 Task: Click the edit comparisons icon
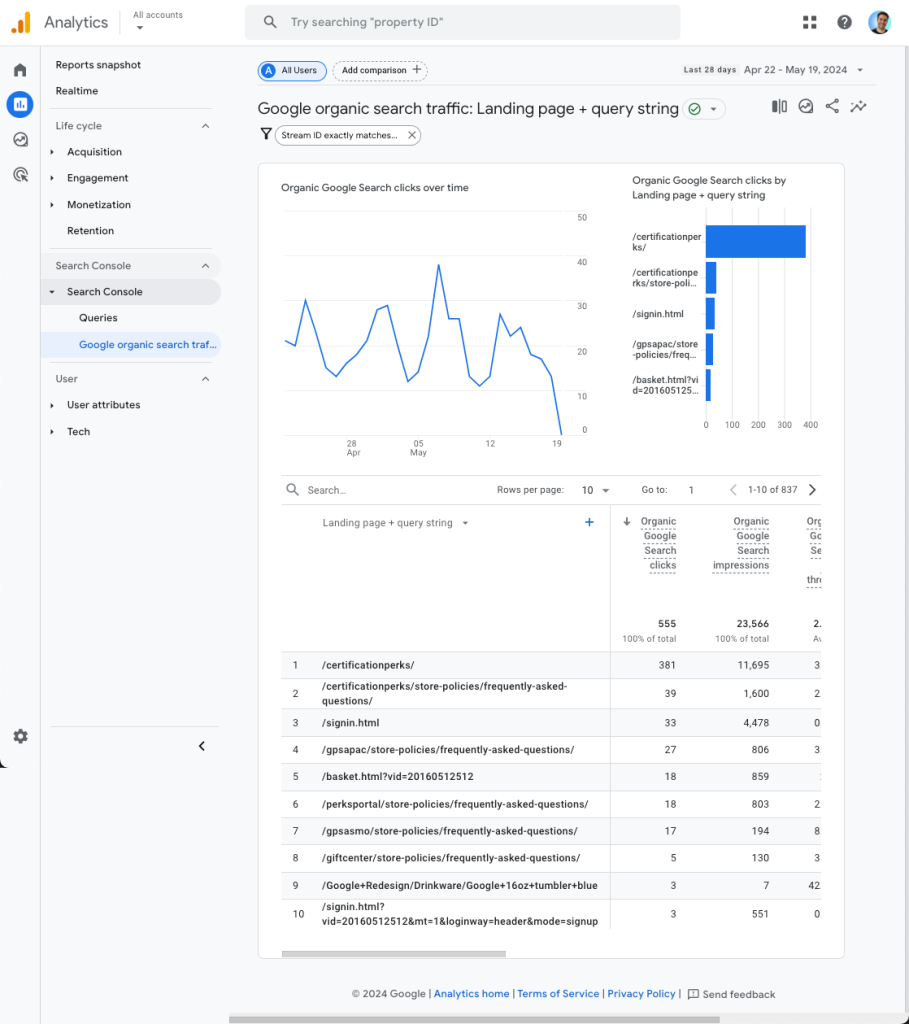(x=779, y=106)
